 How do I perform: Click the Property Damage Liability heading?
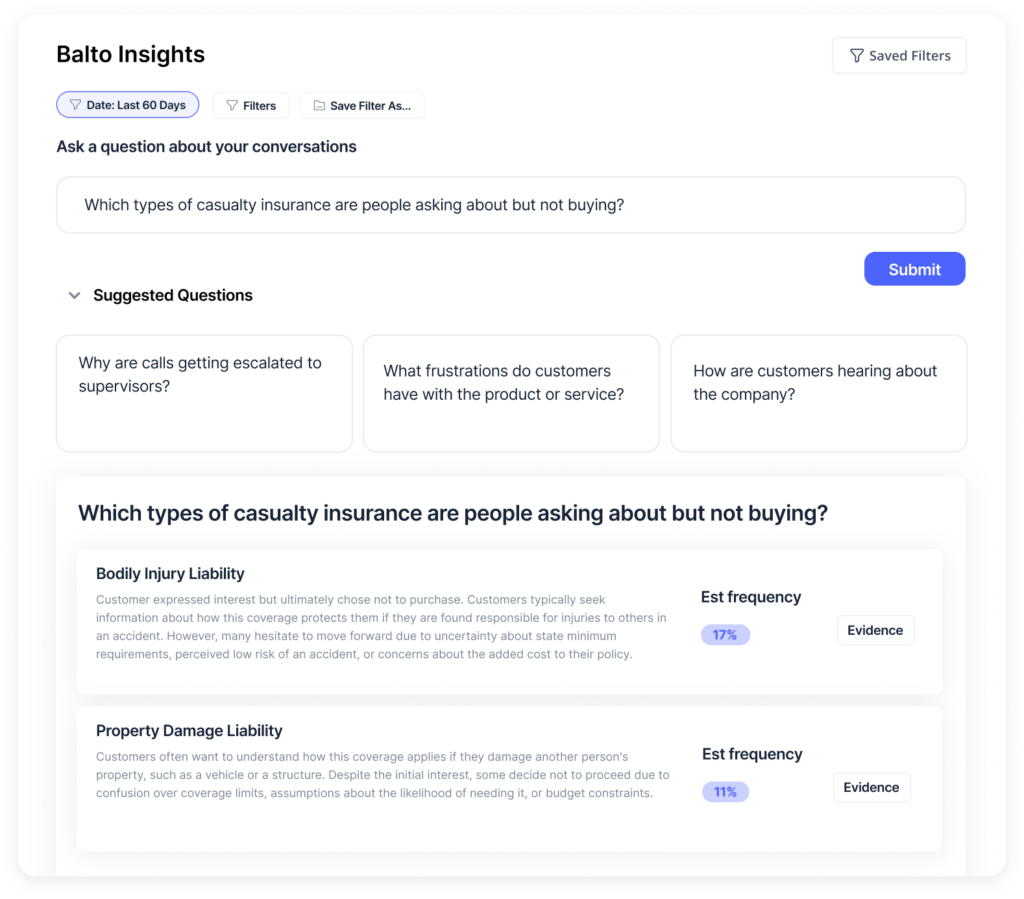coord(189,731)
